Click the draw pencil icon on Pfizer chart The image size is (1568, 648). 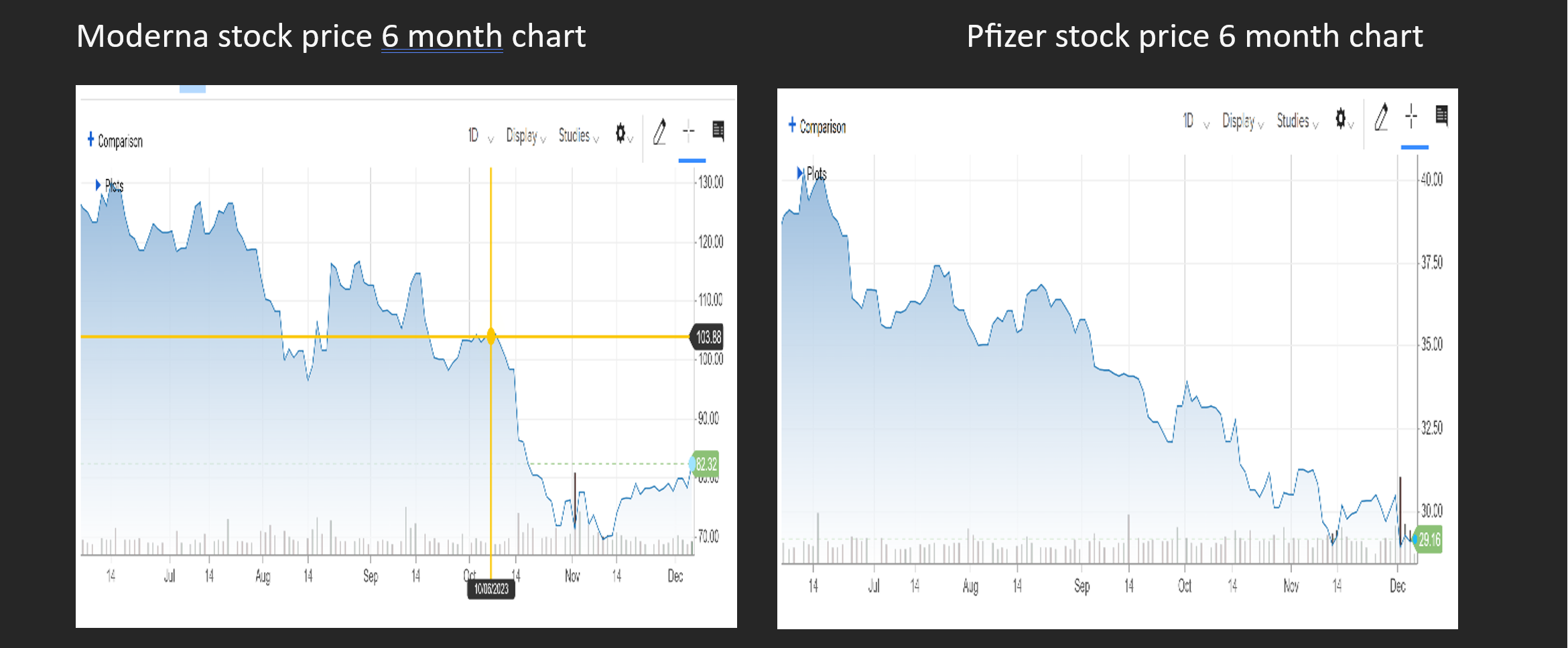[x=1381, y=117]
